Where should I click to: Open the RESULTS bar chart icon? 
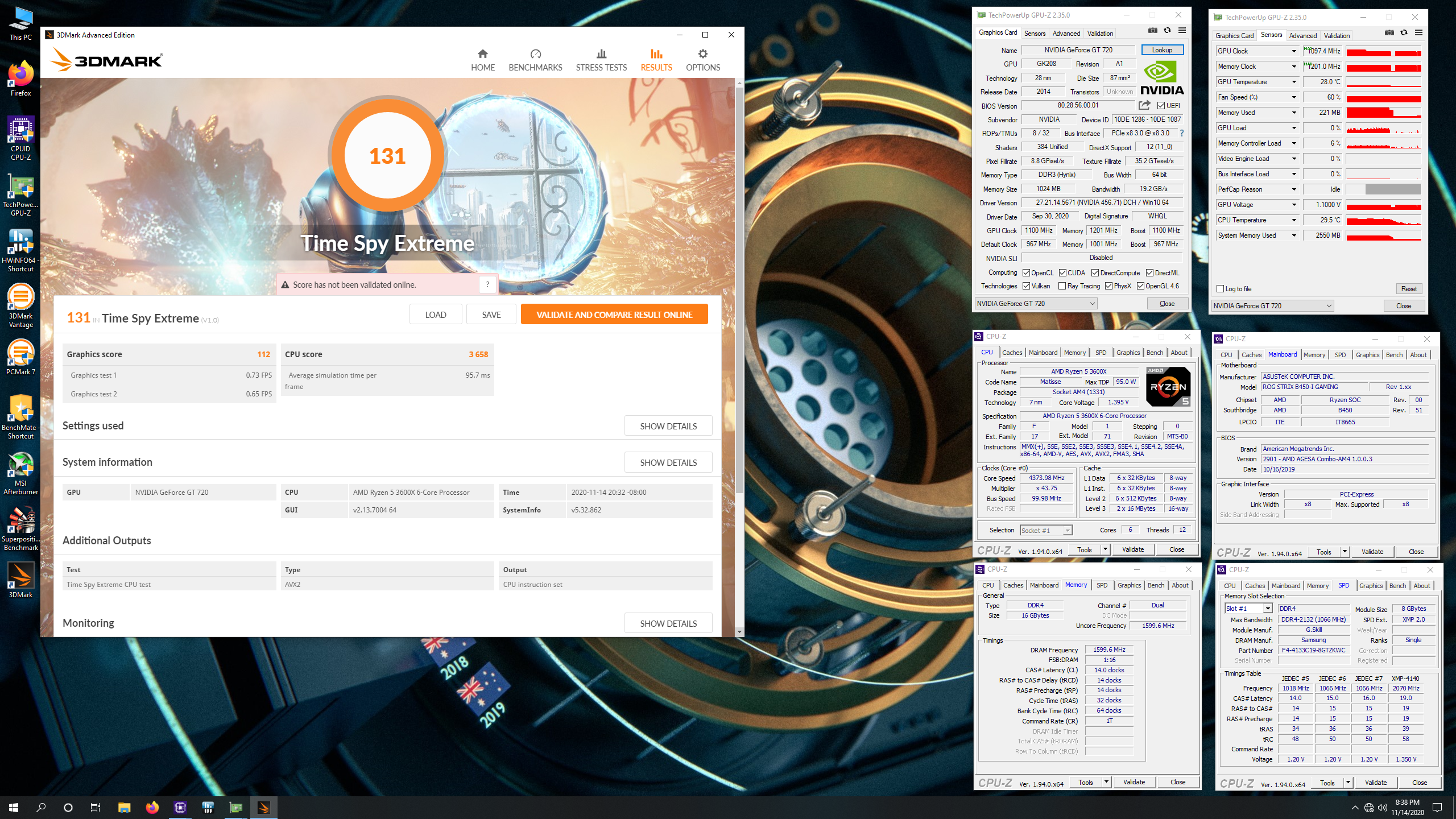pyautogui.click(x=656, y=53)
